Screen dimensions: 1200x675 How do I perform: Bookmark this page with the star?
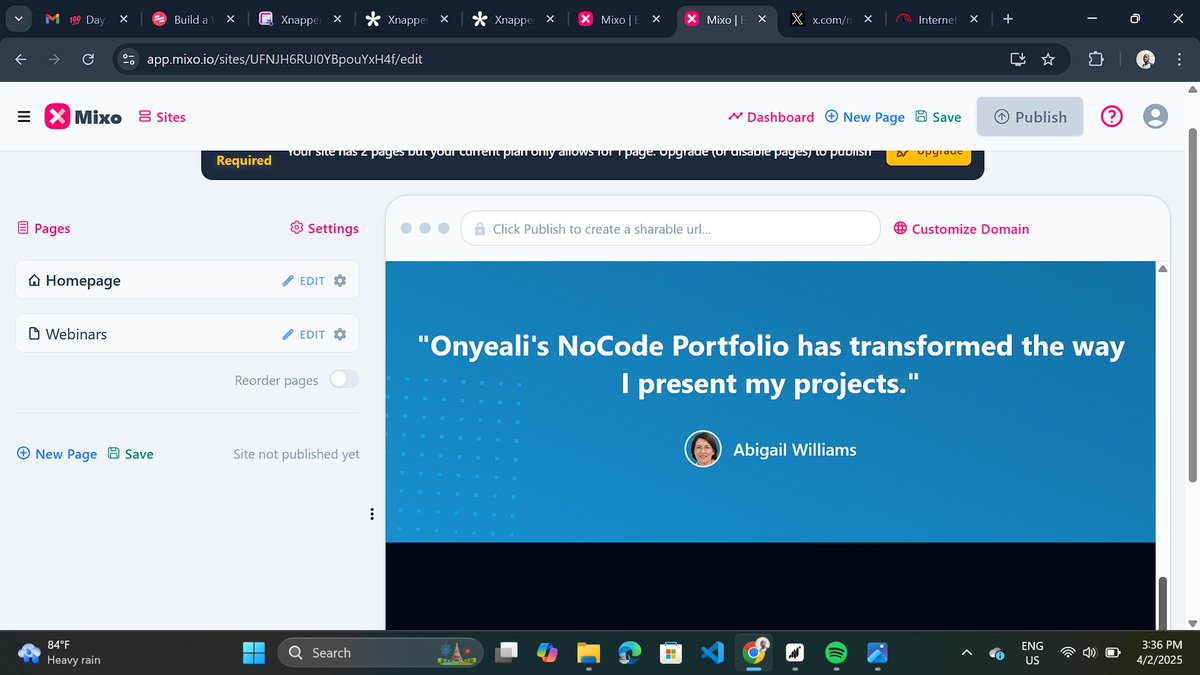tap(1048, 59)
